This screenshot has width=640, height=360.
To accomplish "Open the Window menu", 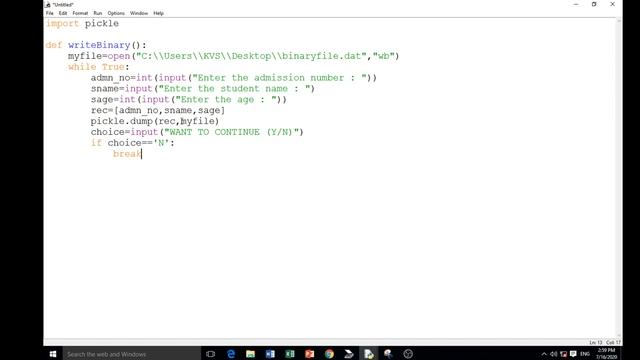I will pos(139,13).
